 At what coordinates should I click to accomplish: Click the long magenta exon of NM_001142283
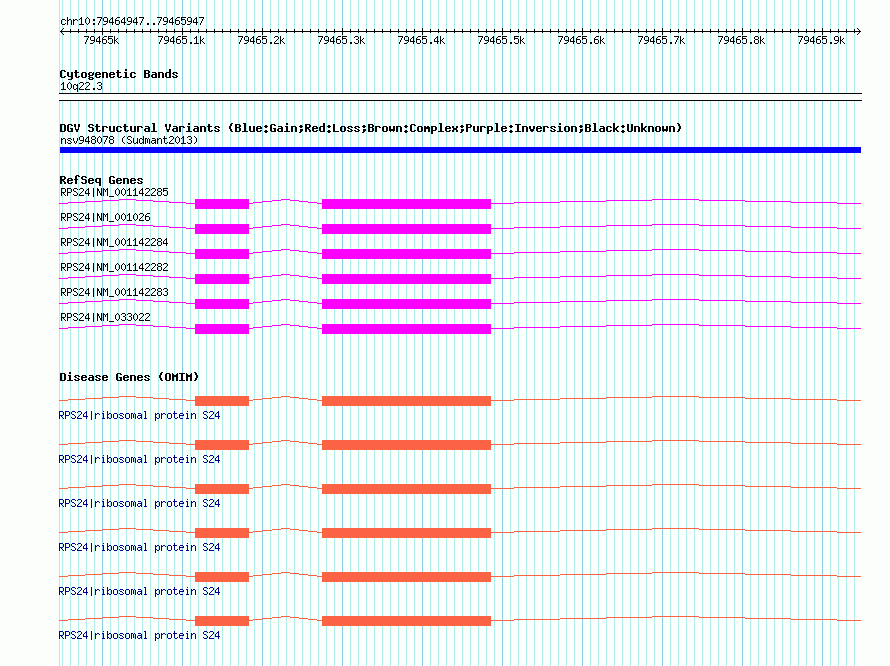point(406,304)
